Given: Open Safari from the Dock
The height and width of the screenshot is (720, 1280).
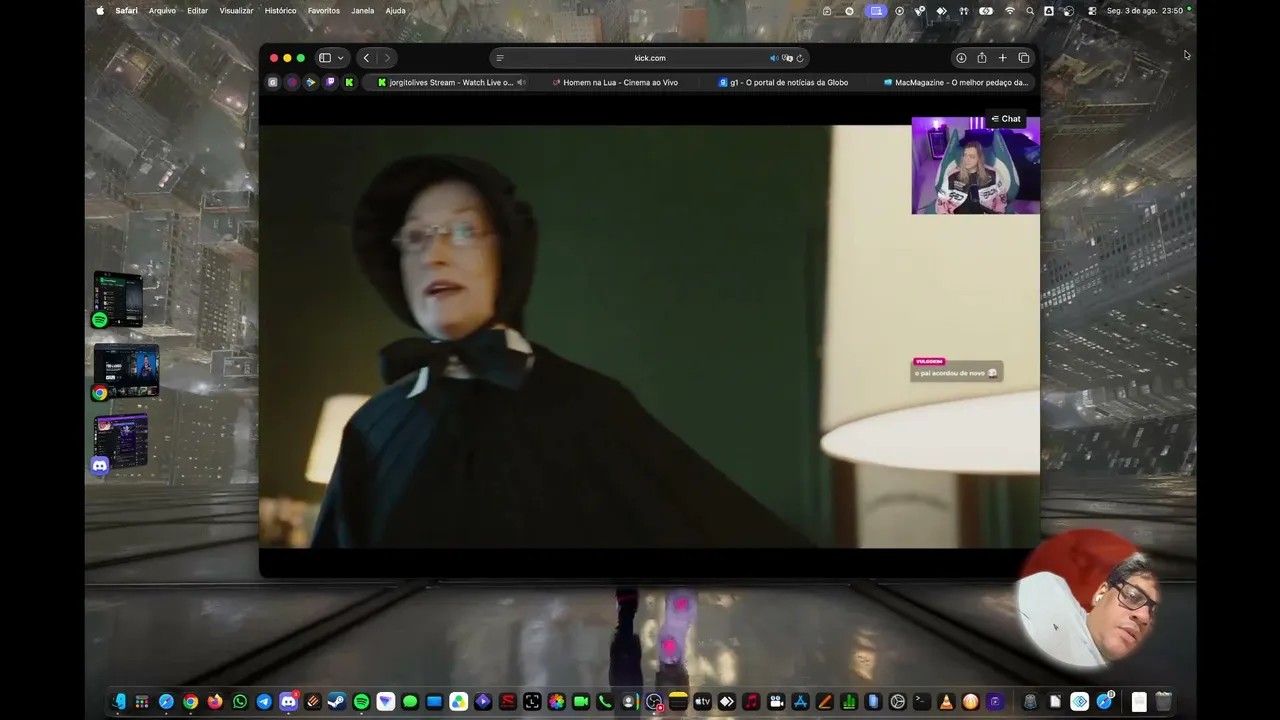Looking at the screenshot, I should tap(166, 702).
